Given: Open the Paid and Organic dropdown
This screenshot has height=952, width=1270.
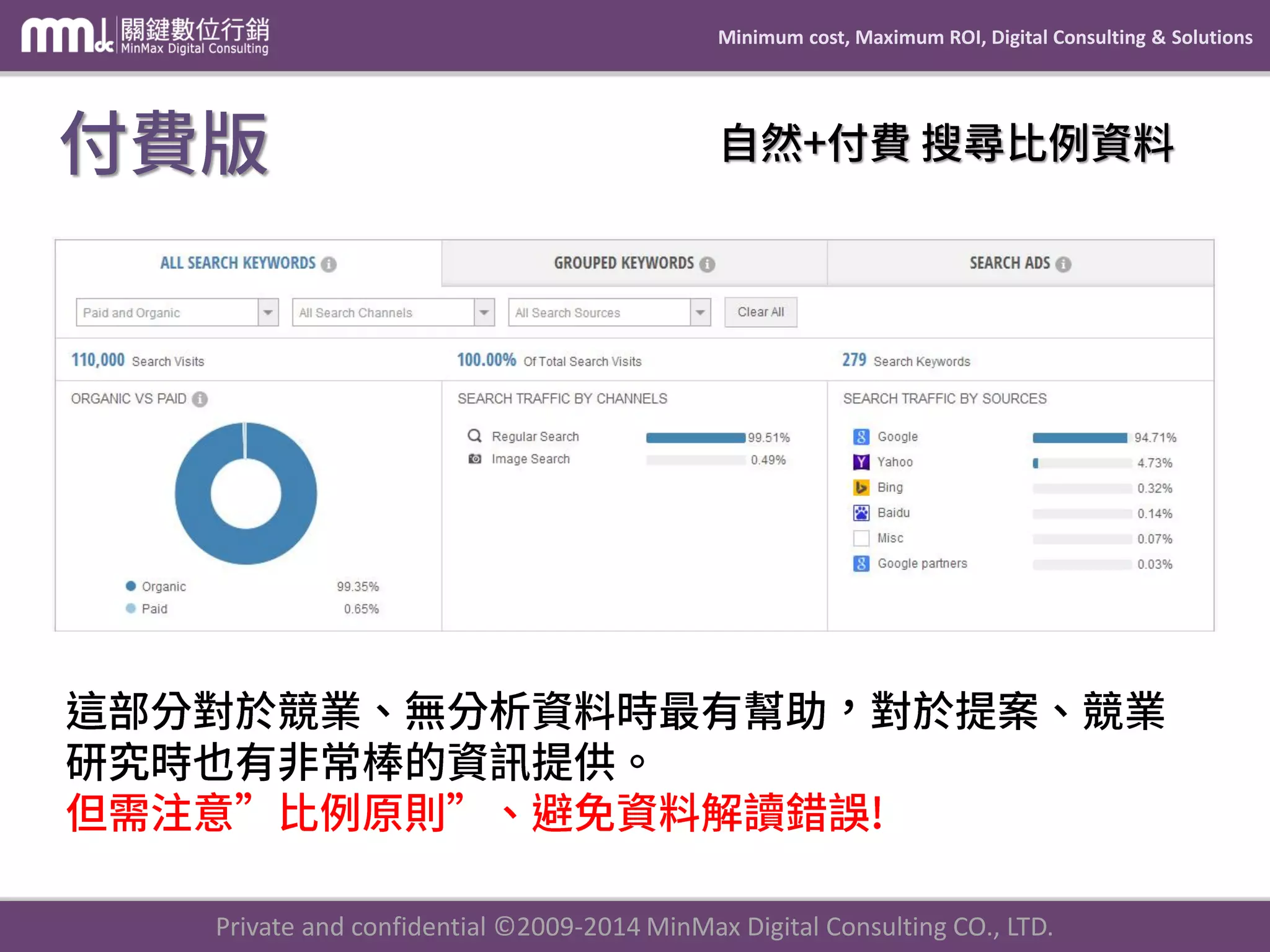Looking at the screenshot, I should pyautogui.click(x=268, y=312).
